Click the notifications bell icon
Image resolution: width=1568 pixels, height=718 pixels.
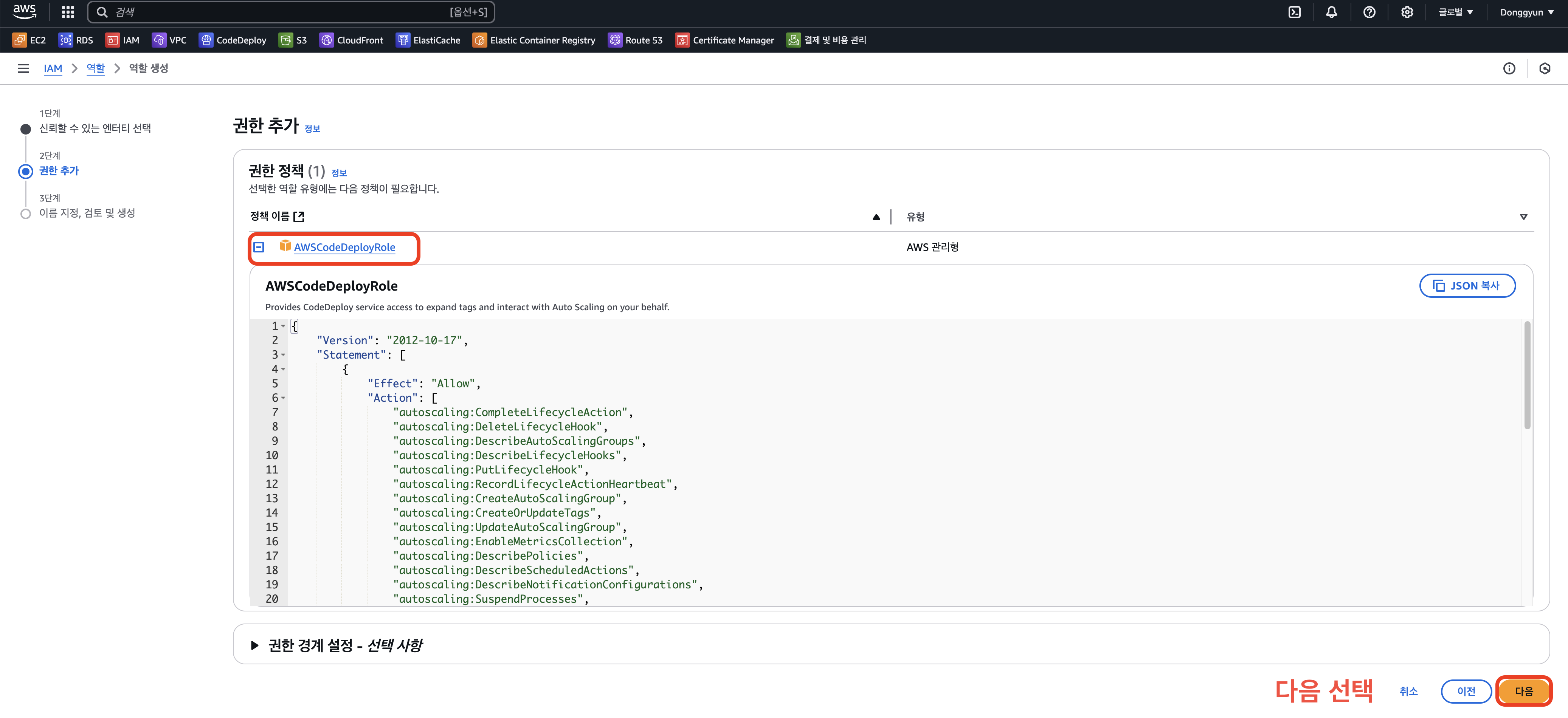click(1331, 12)
